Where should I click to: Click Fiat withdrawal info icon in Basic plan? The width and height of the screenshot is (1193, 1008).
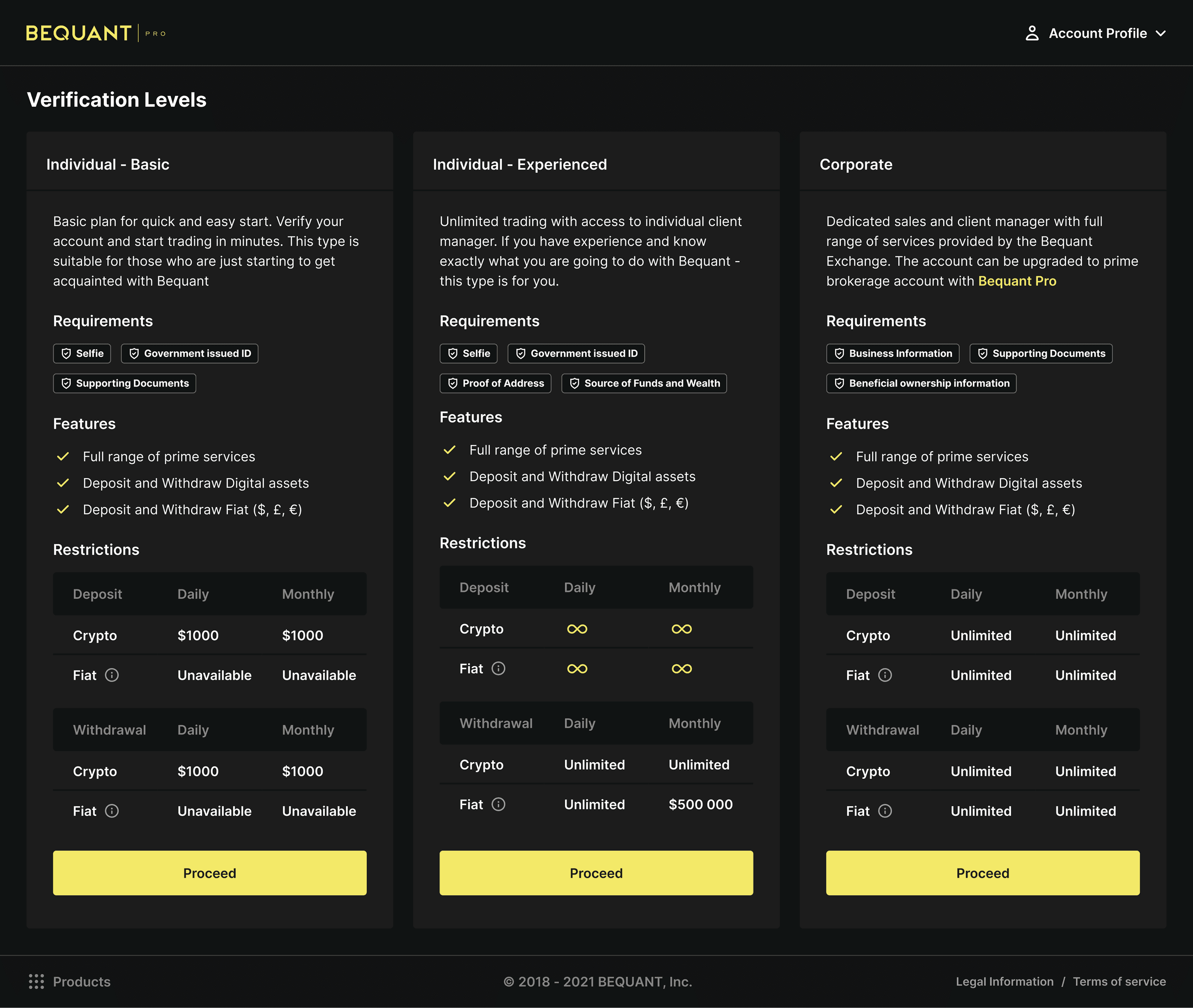click(112, 810)
